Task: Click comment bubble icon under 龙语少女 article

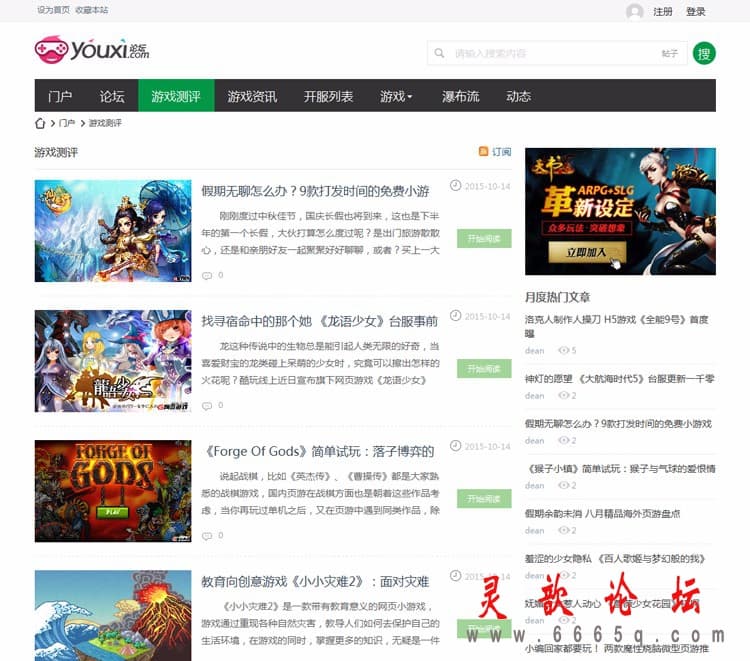Action: point(207,406)
